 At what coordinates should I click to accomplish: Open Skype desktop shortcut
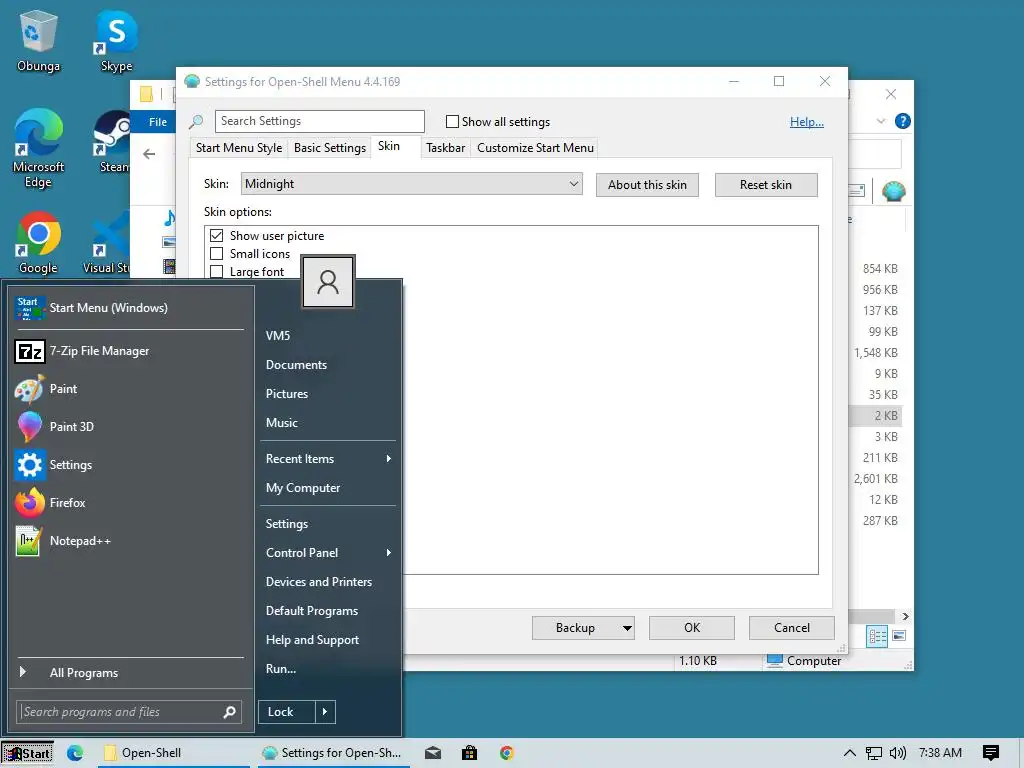pos(116,41)
